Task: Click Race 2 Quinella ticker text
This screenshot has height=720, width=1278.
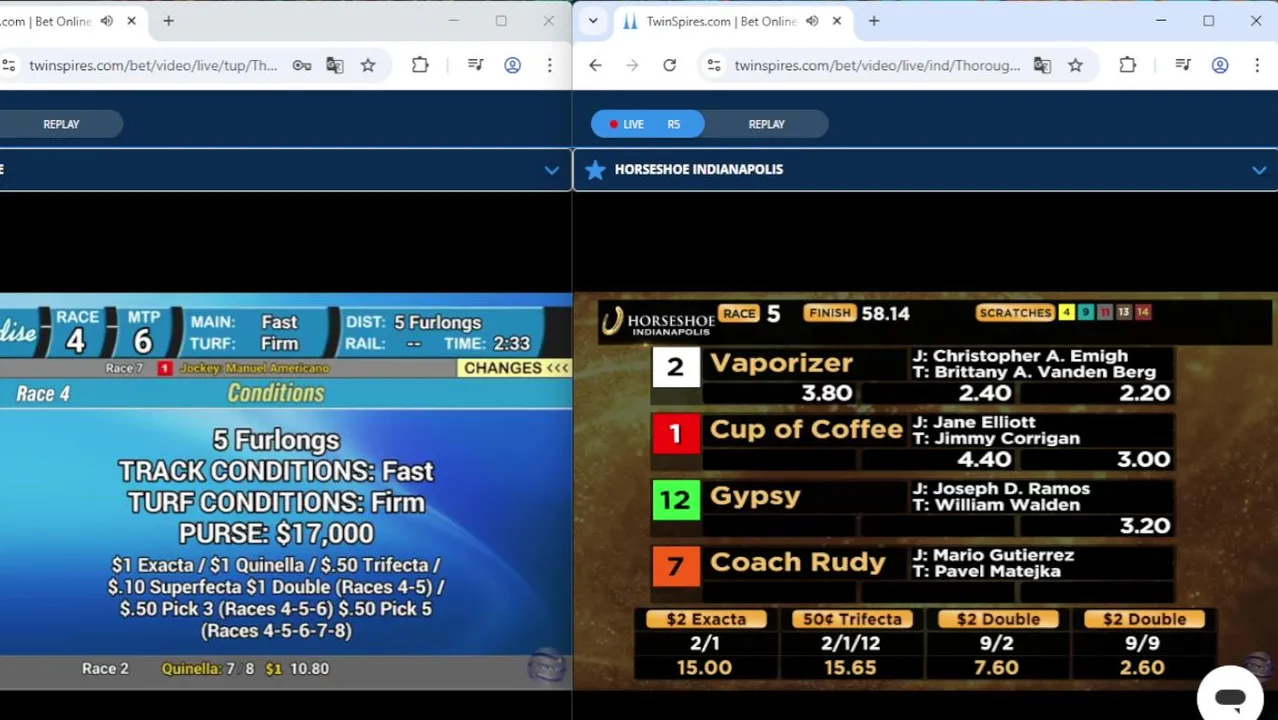Action: pos(205,668)
